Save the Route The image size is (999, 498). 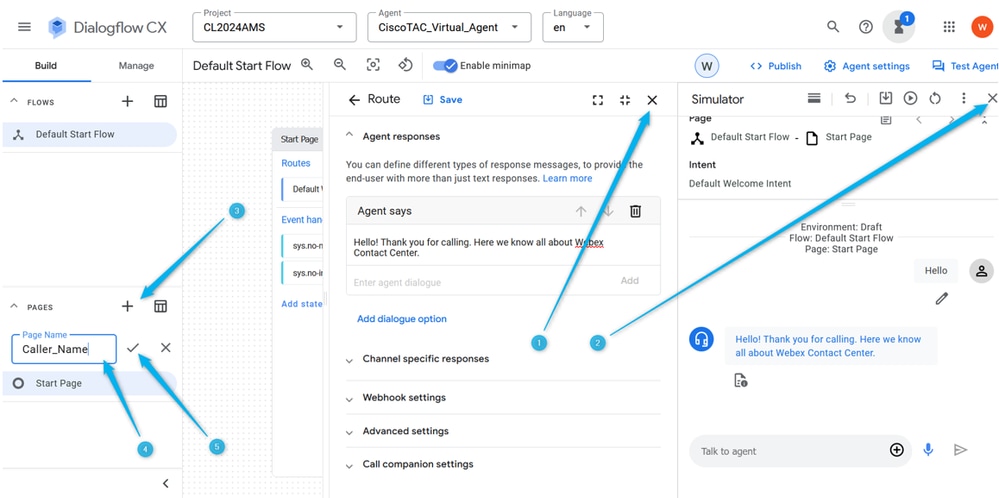tap(442, 99)
